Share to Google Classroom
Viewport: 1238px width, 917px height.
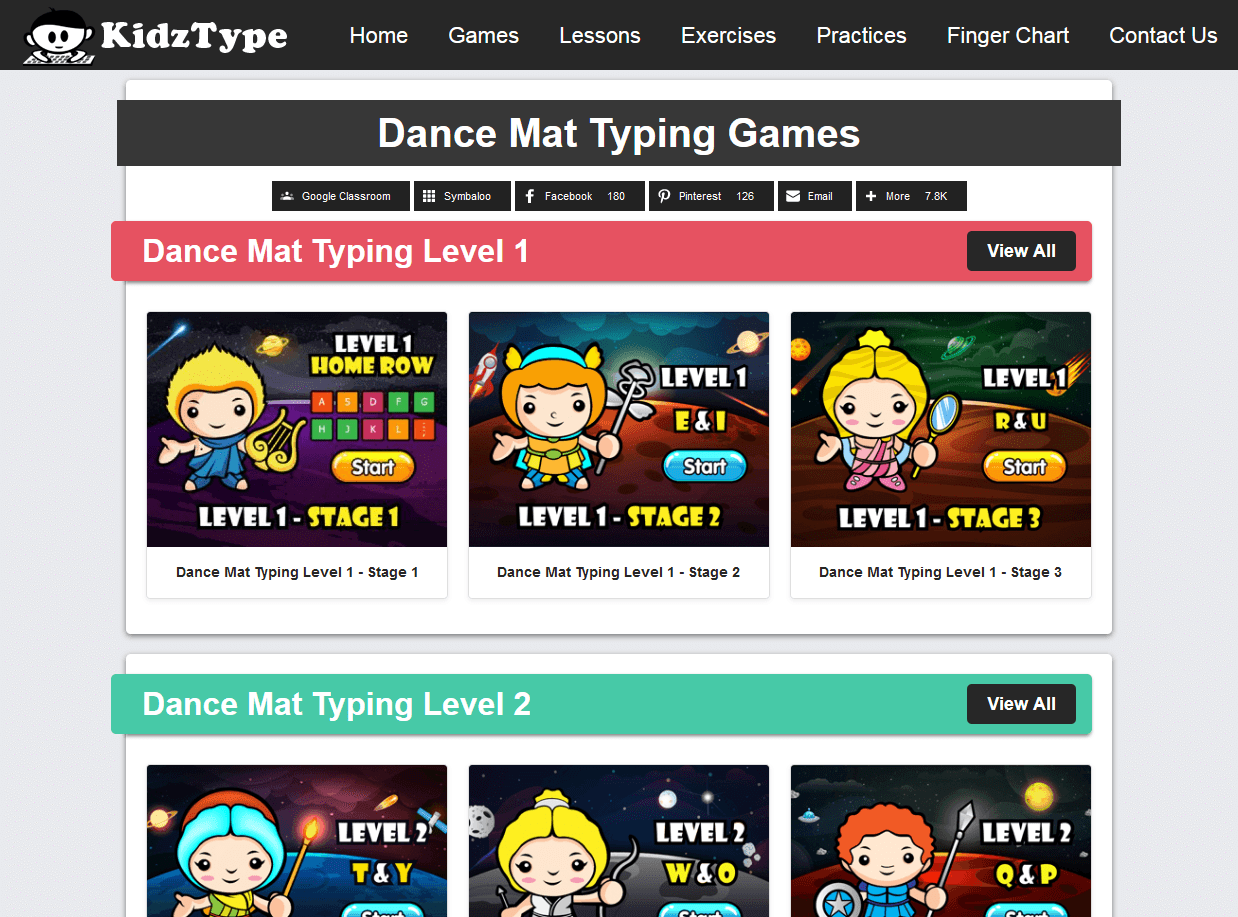click(x=341, y=196)
